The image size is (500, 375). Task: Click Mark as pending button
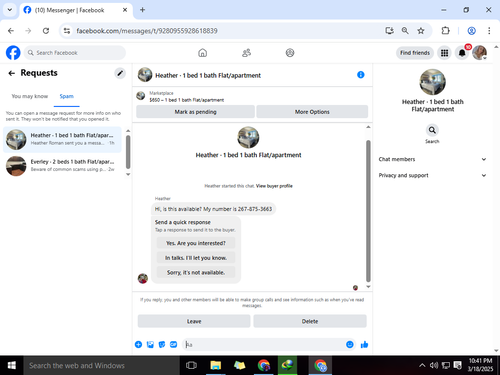click(195, 112)
